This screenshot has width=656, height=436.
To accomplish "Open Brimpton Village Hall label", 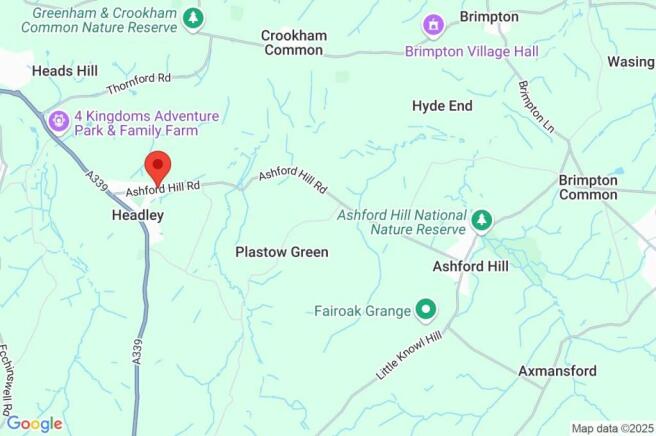I will [472, 51].
